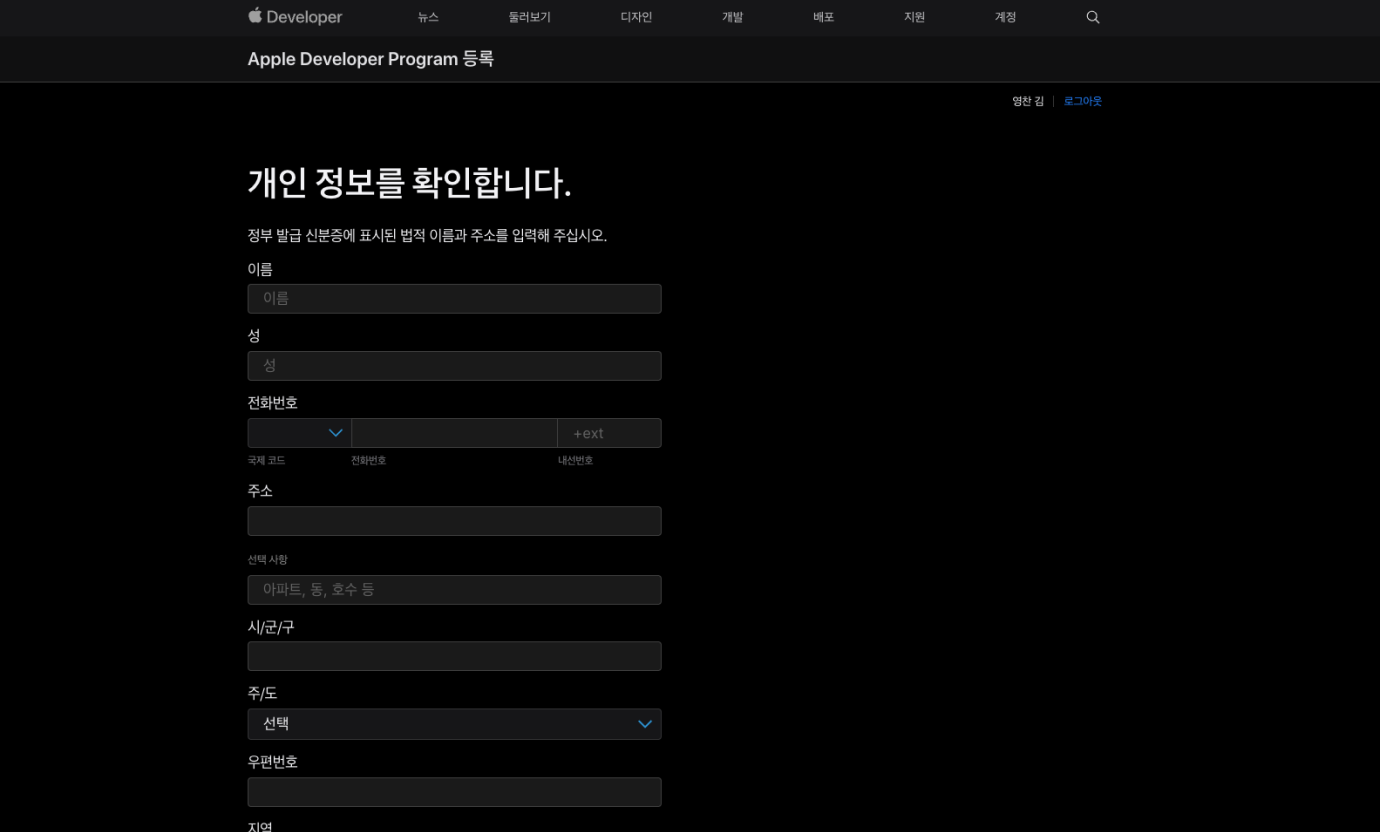The image size is (1380, 832).
Task: Focus the 성 input field
Action: tap(454, 366)
